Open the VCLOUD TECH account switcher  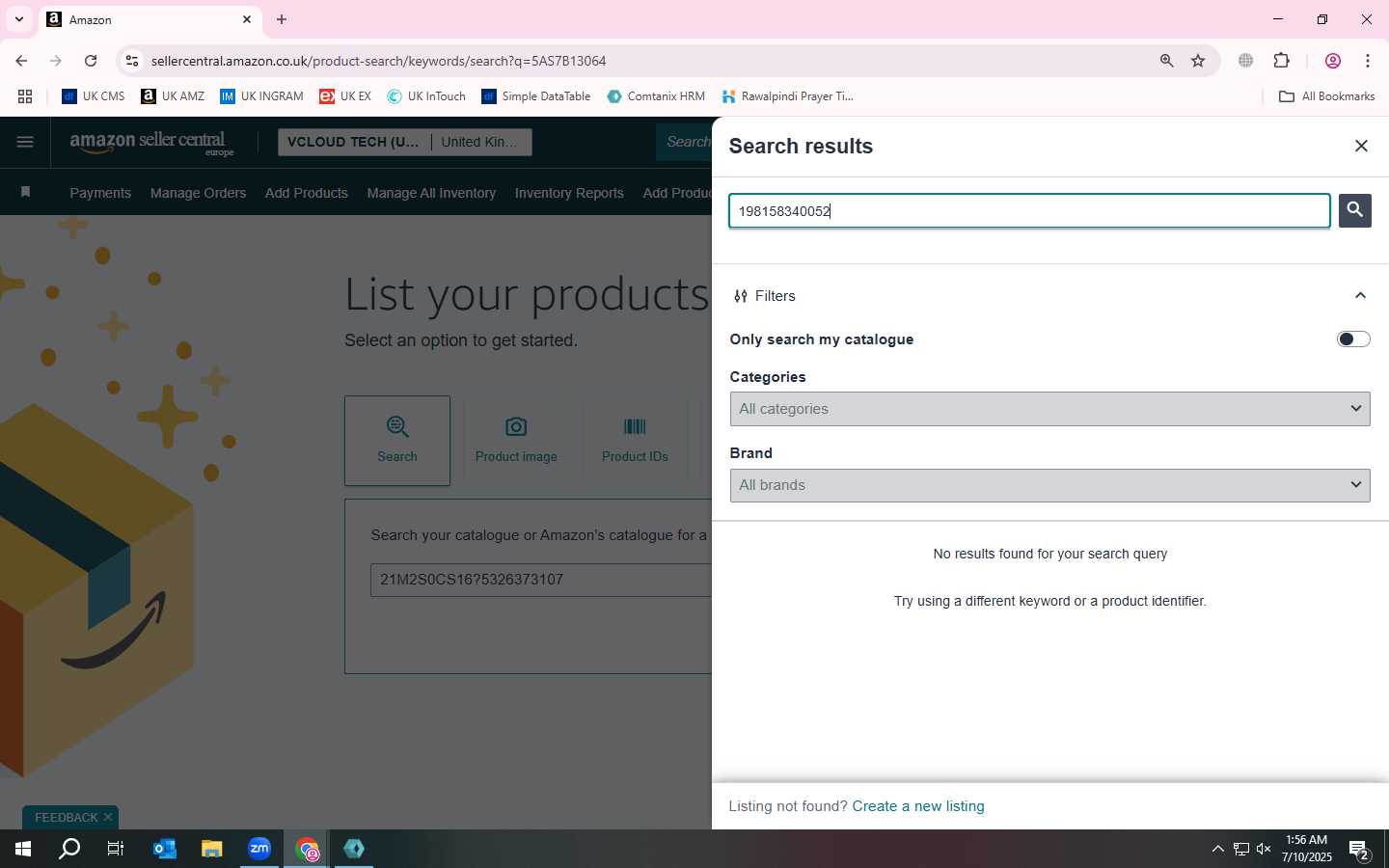tap(354, 142)
